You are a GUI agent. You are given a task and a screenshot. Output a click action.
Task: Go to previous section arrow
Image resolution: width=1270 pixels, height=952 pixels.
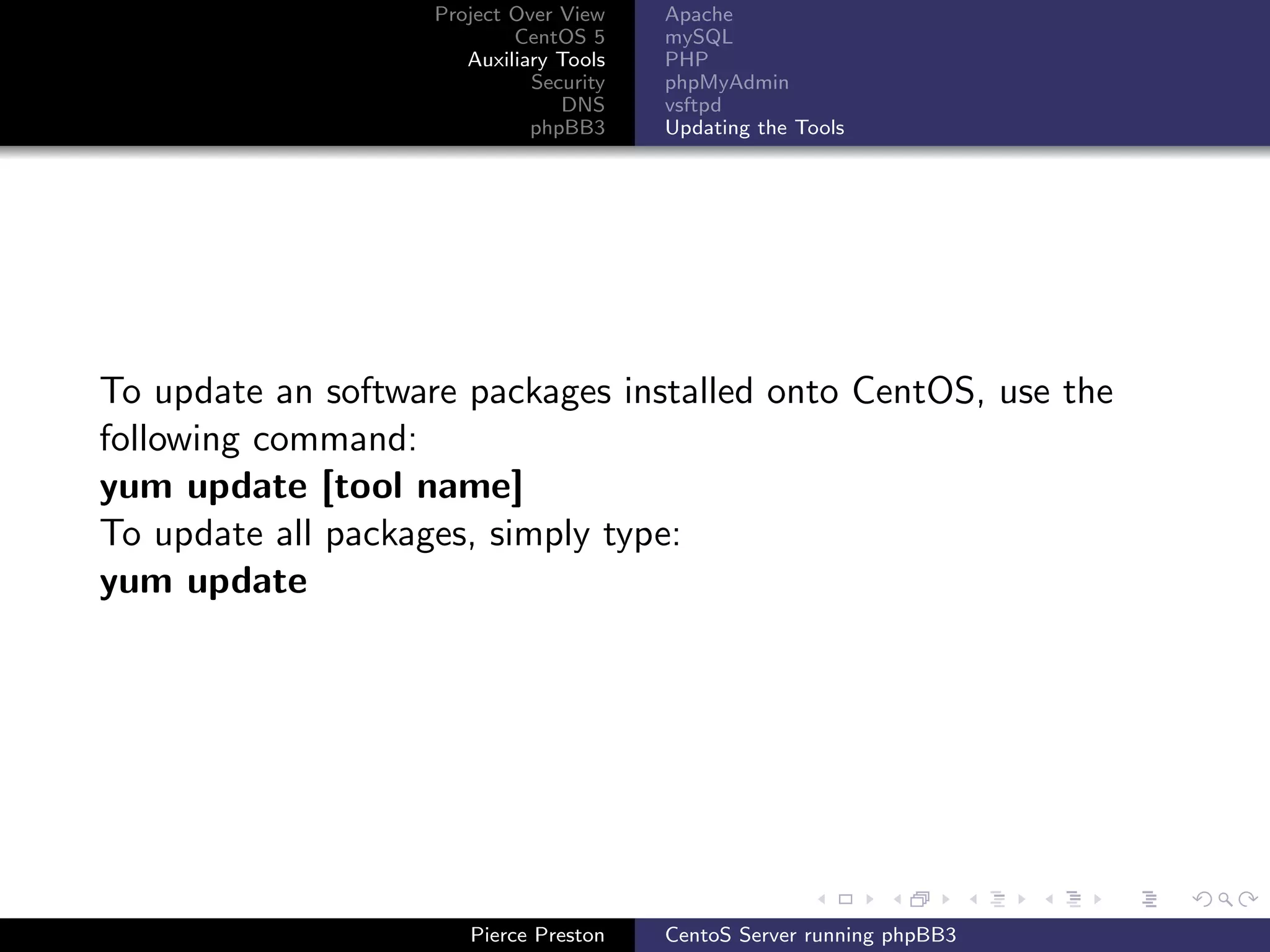click(1049, 899)
